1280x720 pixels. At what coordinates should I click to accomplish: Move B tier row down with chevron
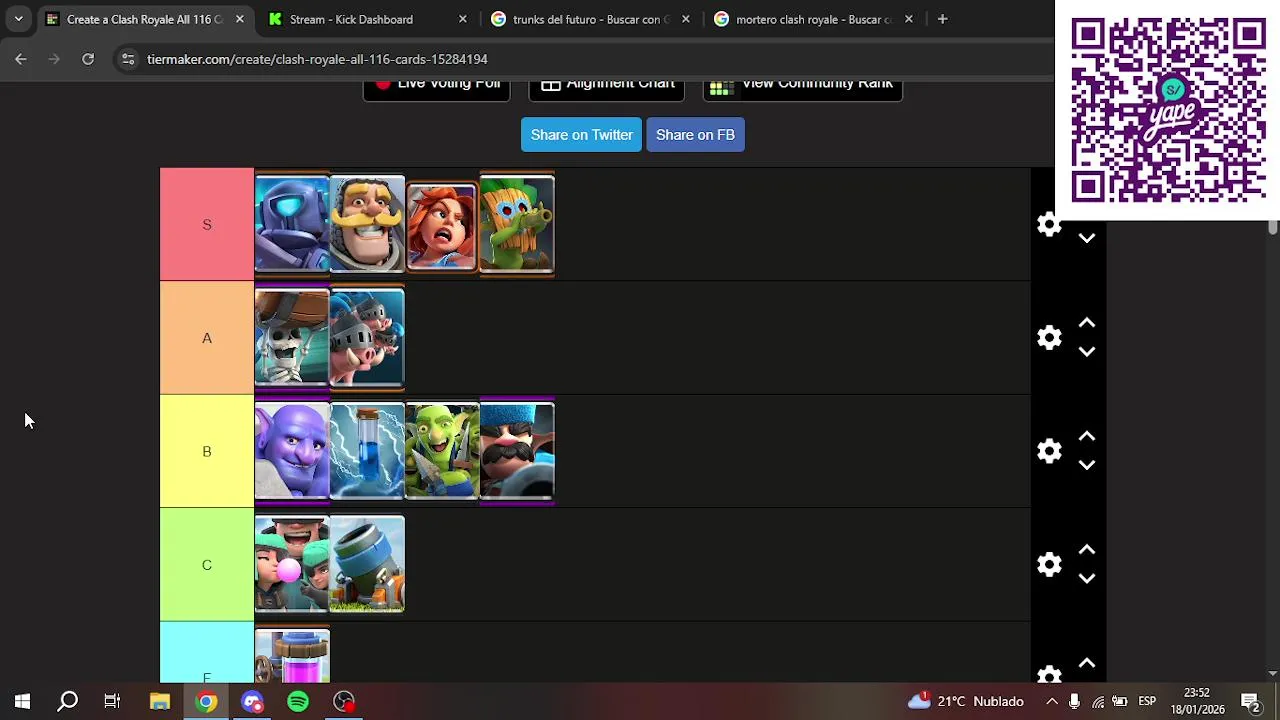pos(1087,465)
